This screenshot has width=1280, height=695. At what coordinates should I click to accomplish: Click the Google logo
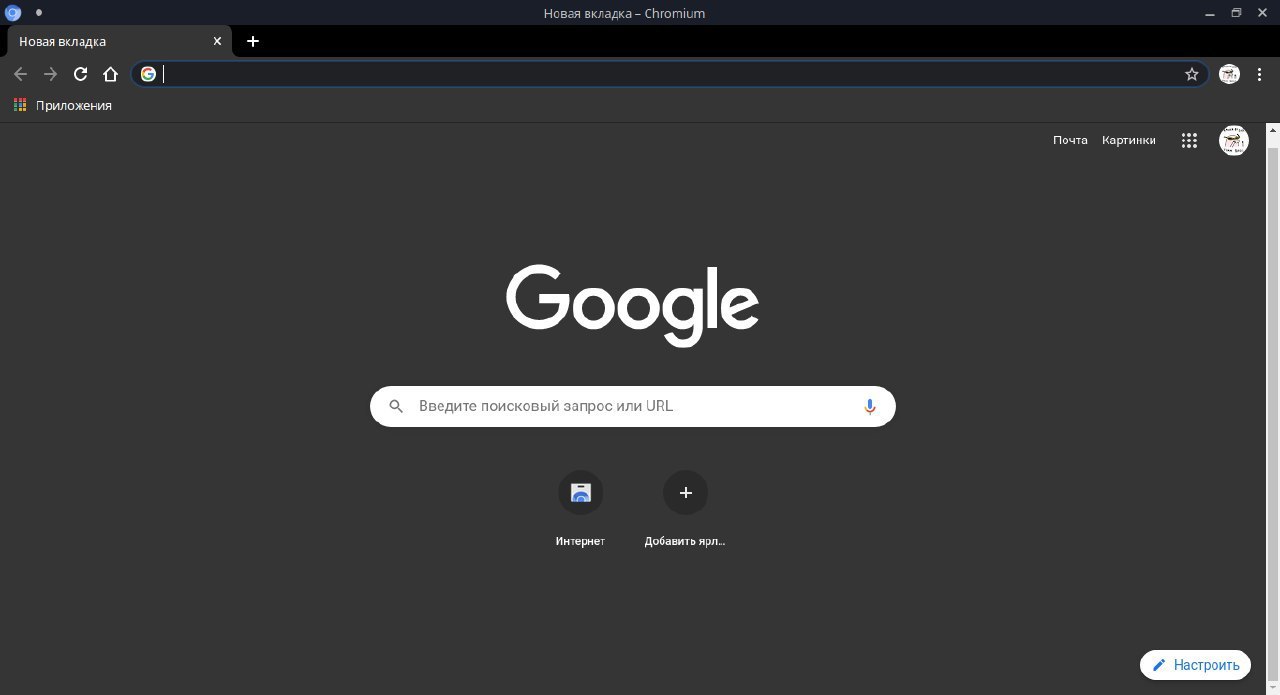tap(632, 305)
